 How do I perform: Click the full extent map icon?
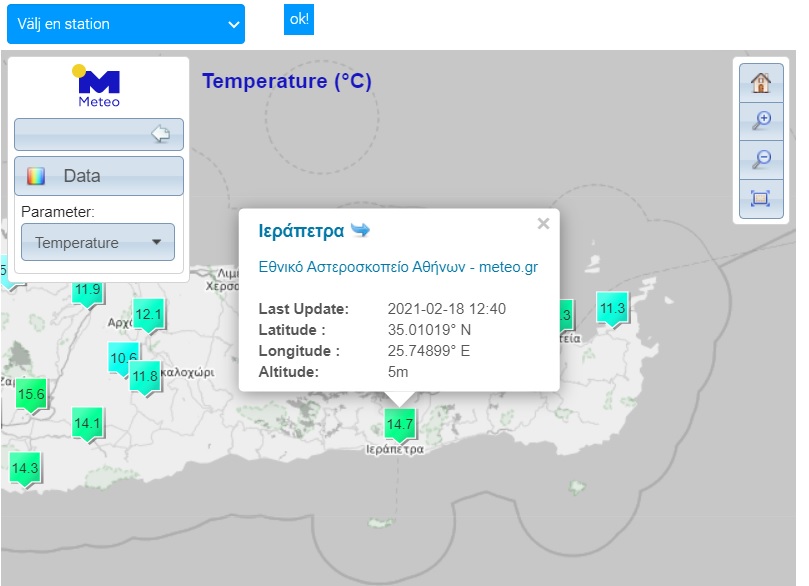point(760,198)
